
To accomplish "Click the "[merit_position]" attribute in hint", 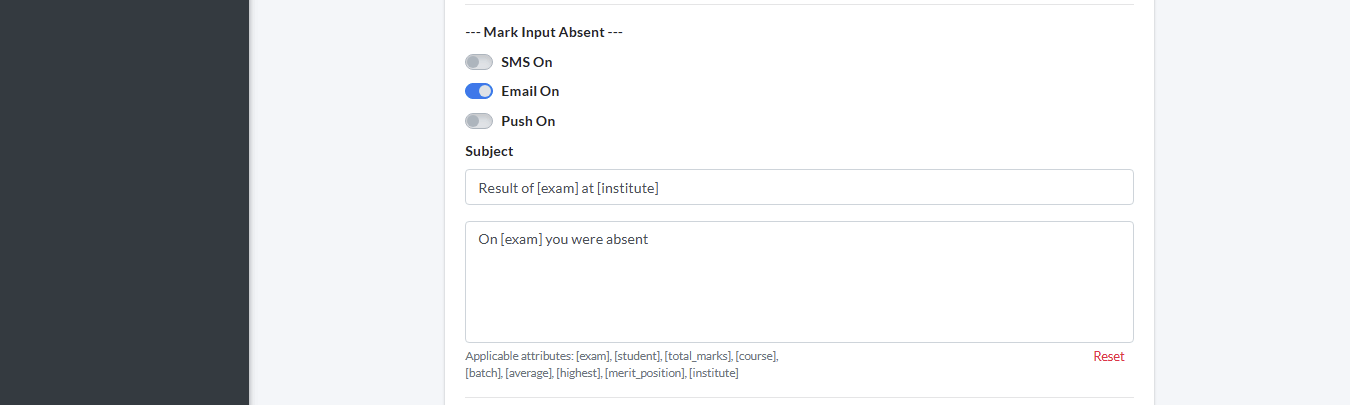I will pos(645,373).
